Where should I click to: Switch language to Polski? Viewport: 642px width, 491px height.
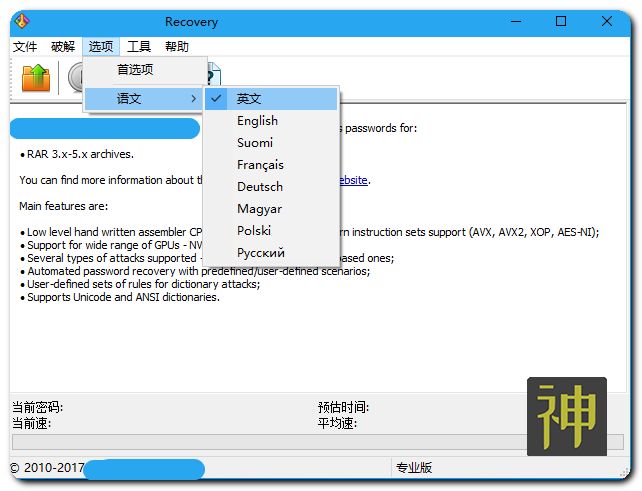pos(271,231)
